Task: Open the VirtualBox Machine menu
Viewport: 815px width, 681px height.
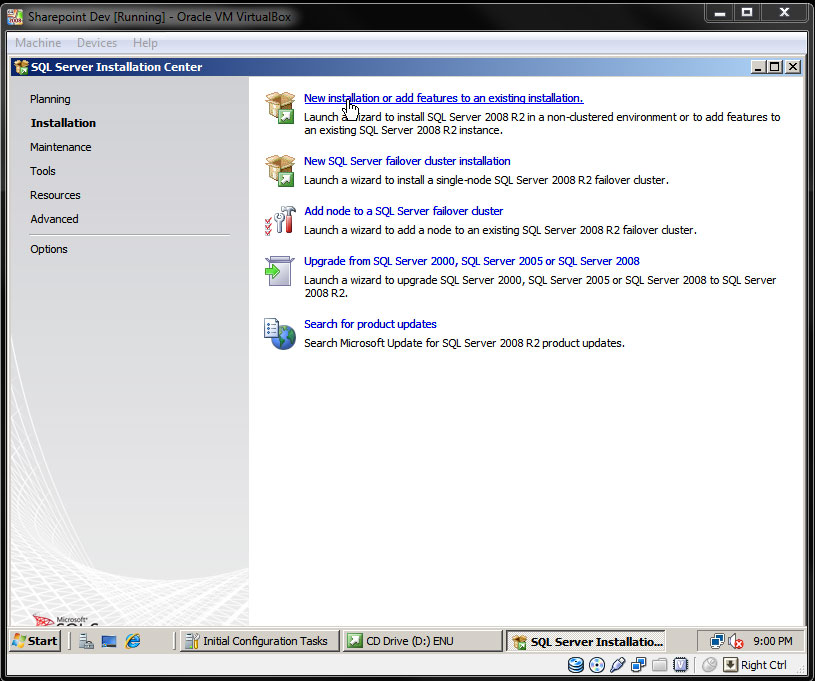Action: tap(38, 43)
